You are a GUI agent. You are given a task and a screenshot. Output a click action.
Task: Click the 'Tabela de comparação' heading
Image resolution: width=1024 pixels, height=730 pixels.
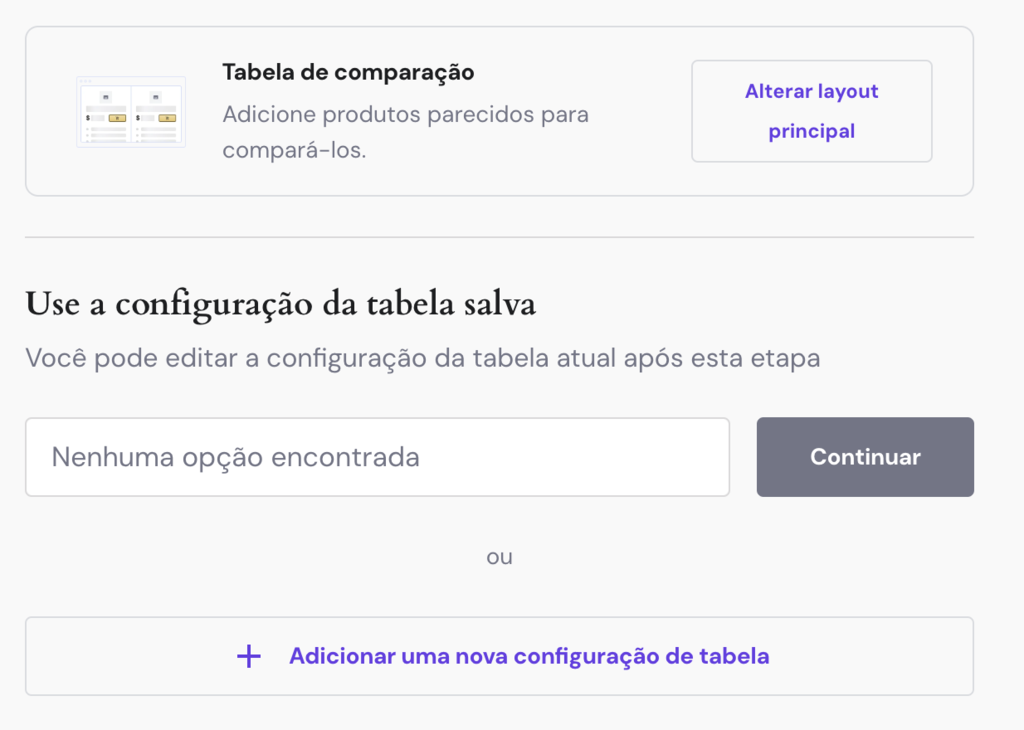tap(347, 71)
